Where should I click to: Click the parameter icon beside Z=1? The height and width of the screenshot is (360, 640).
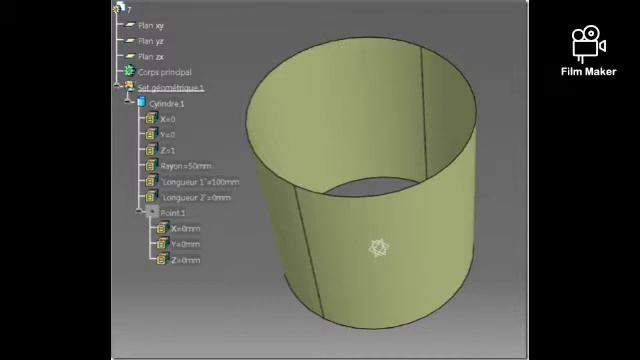151,149
